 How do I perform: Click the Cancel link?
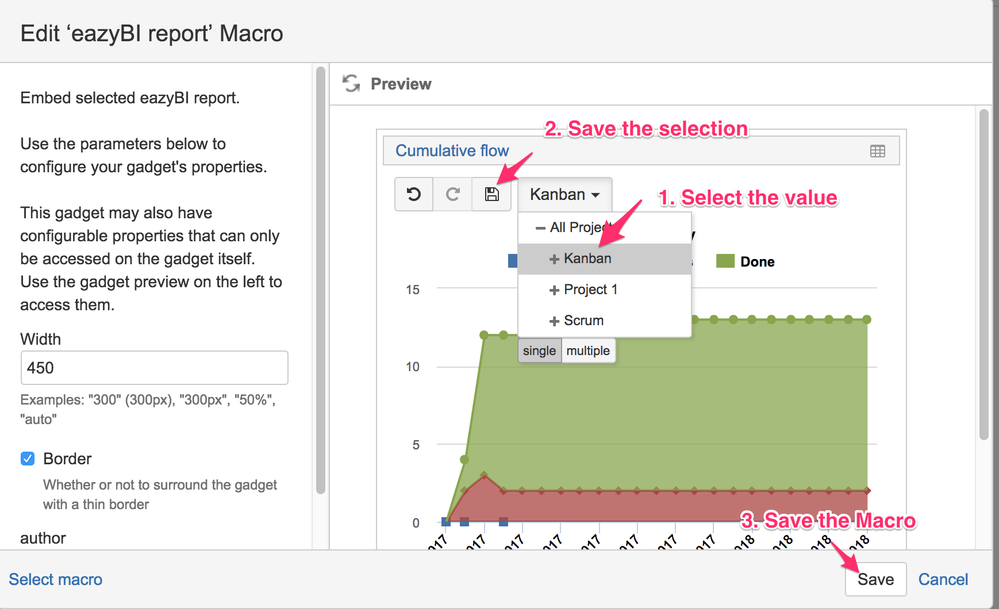point(943,579)
